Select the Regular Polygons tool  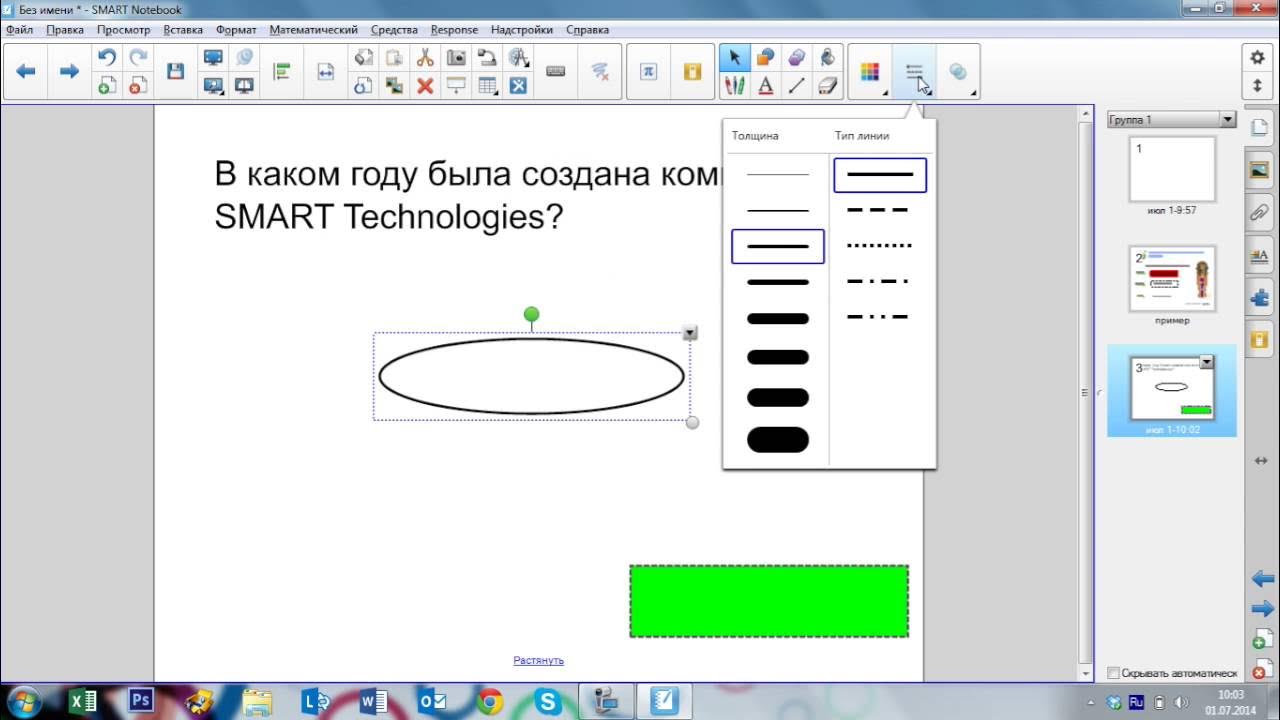[797, 58]
